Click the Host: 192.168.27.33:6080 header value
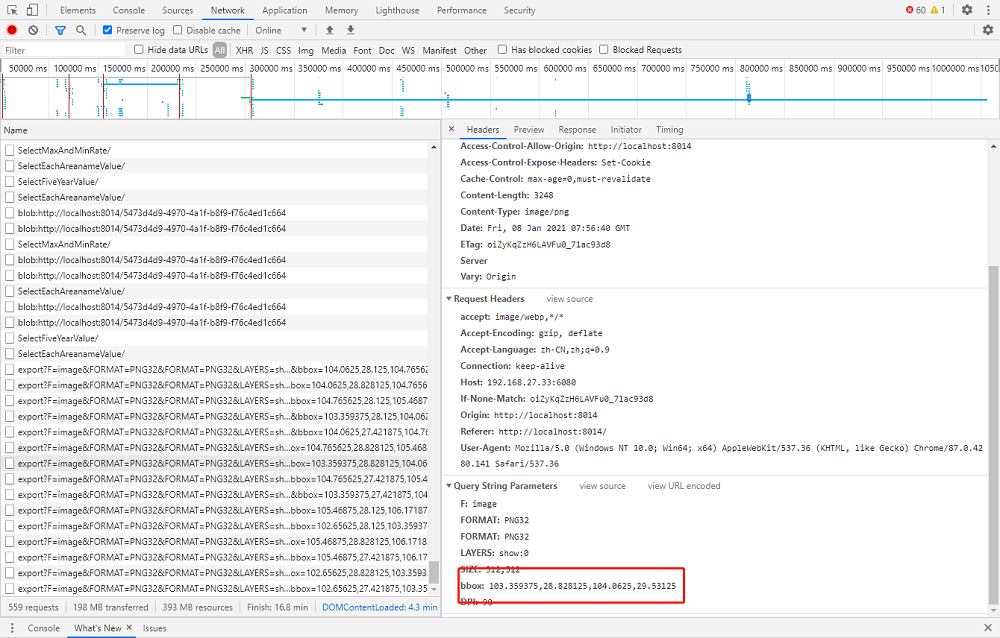Screen dimensions: 1000x638 tap(531, 382)
